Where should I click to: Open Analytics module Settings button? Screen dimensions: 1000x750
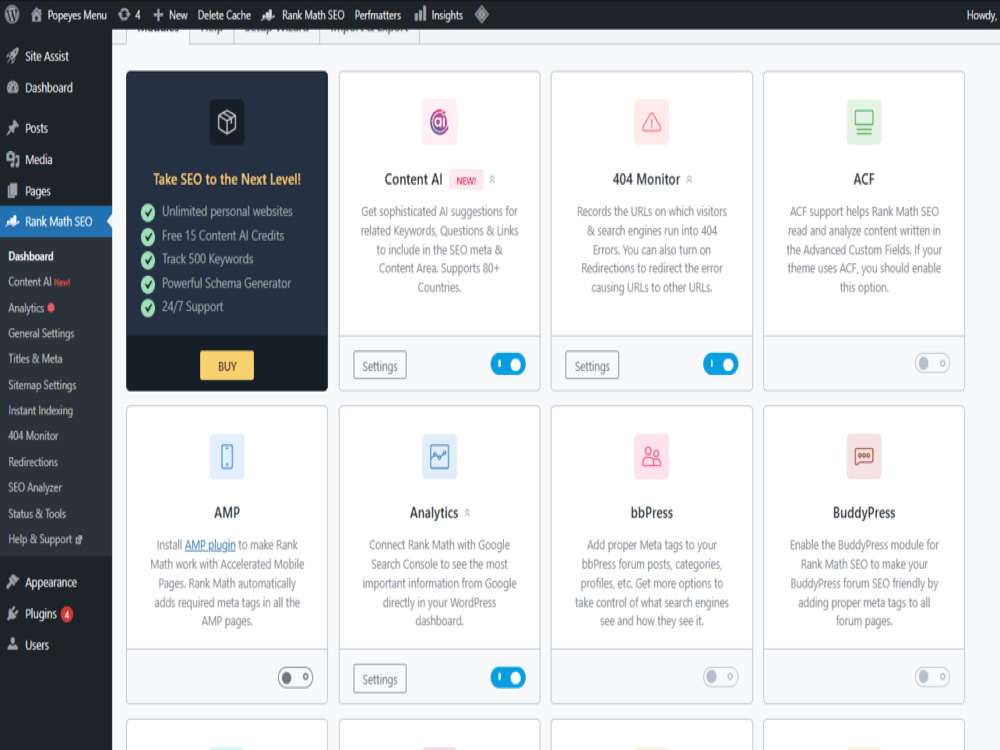pos(379,679)
